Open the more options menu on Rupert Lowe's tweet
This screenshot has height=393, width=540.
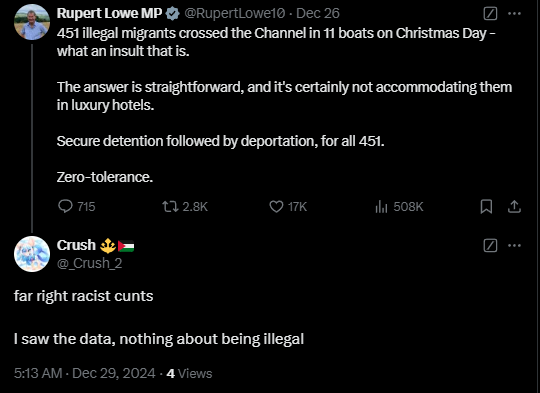tap(514, 13)
